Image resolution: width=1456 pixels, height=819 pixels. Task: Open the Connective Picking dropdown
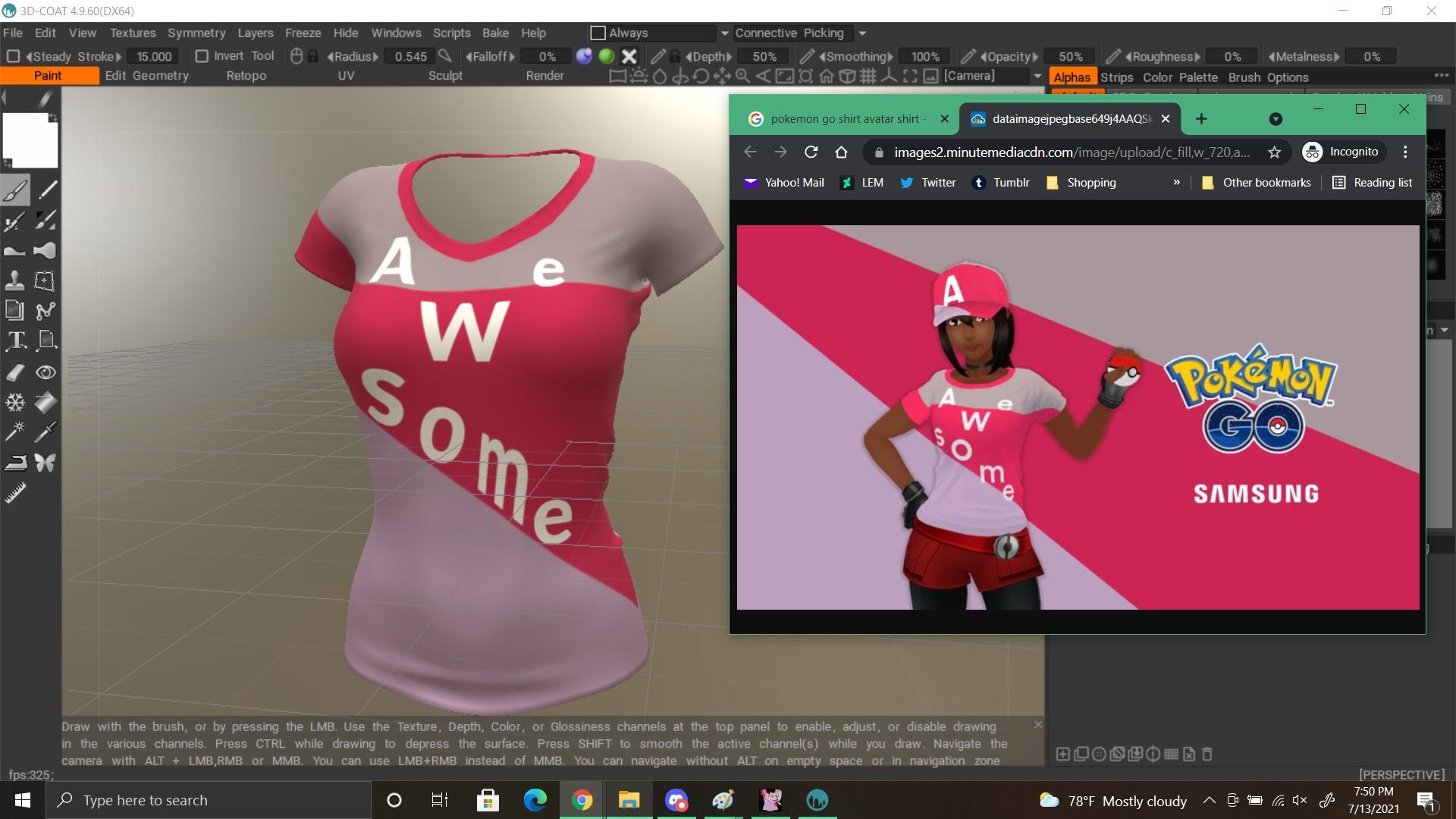point(862,33)
